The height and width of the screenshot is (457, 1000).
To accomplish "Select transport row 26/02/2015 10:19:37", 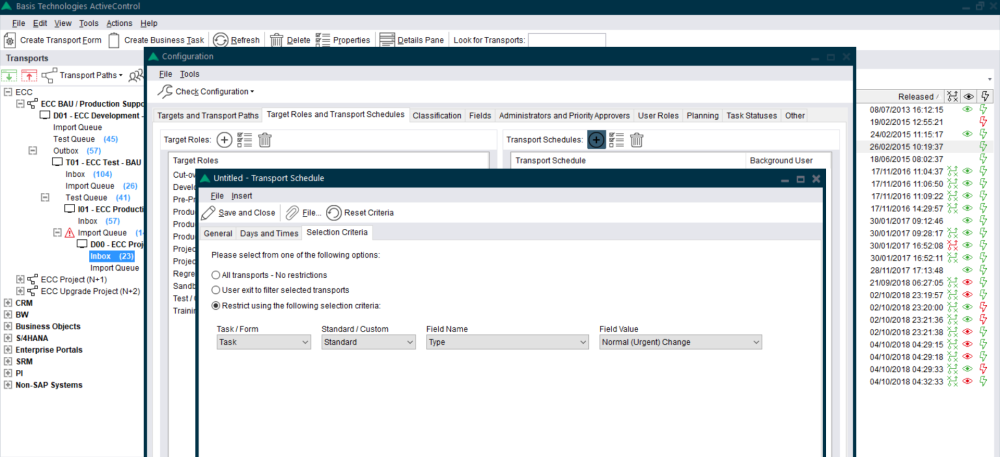I will click(x=923, y=146).
